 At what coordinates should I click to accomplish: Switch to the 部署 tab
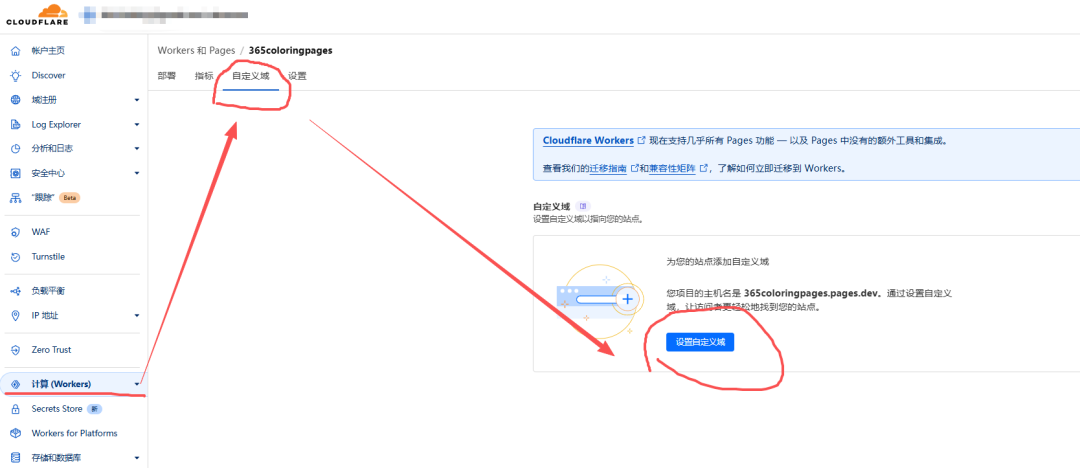point(167,76)
